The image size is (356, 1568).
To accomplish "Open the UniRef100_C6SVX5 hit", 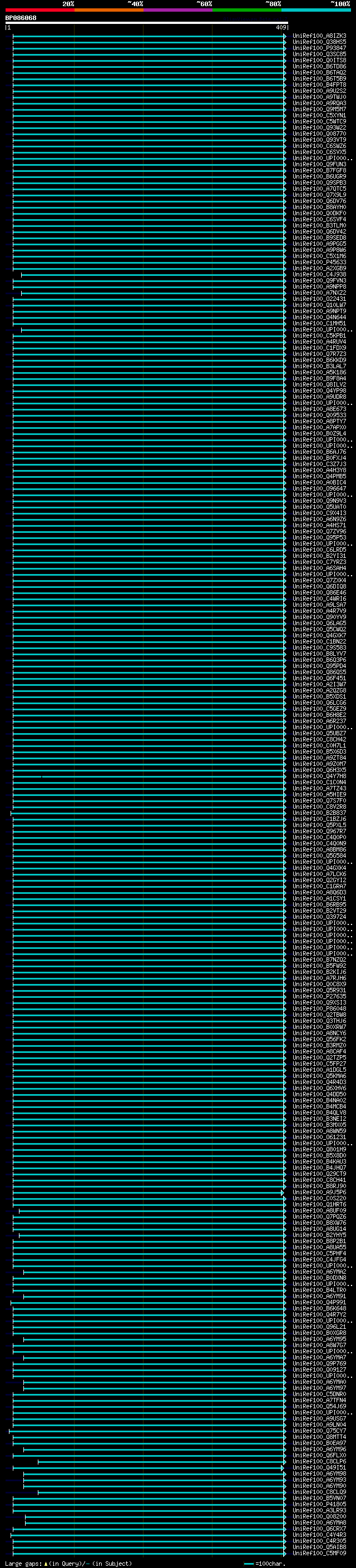I will [319, 152].
